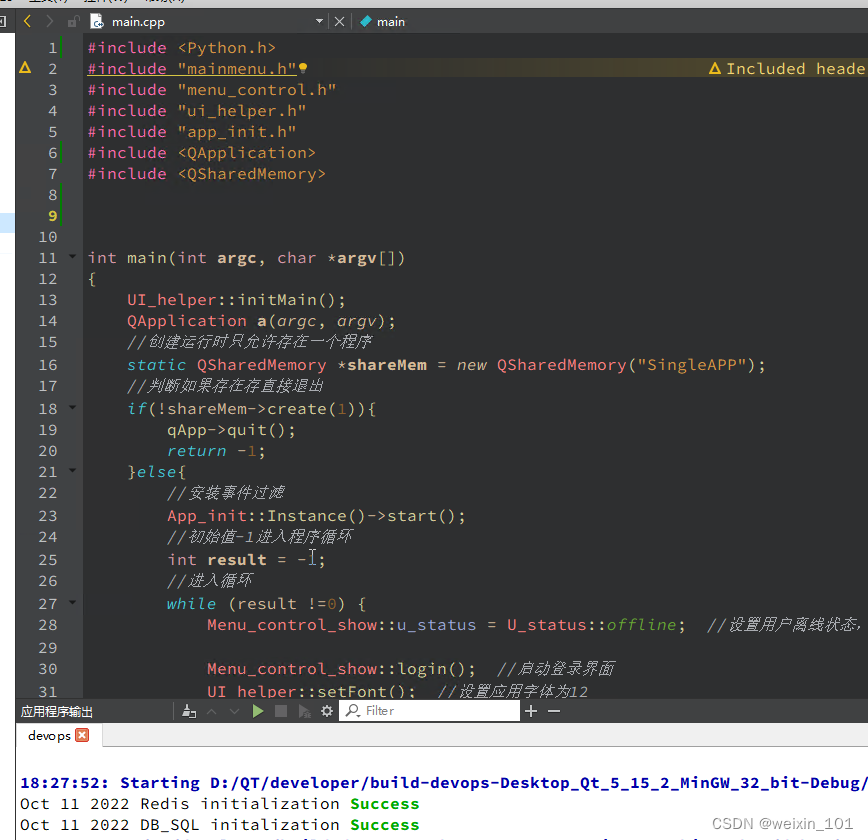The width and height of the screenshot is (868, 840).
Task: Click the <QApplication> include line
Action: [202, 153]
